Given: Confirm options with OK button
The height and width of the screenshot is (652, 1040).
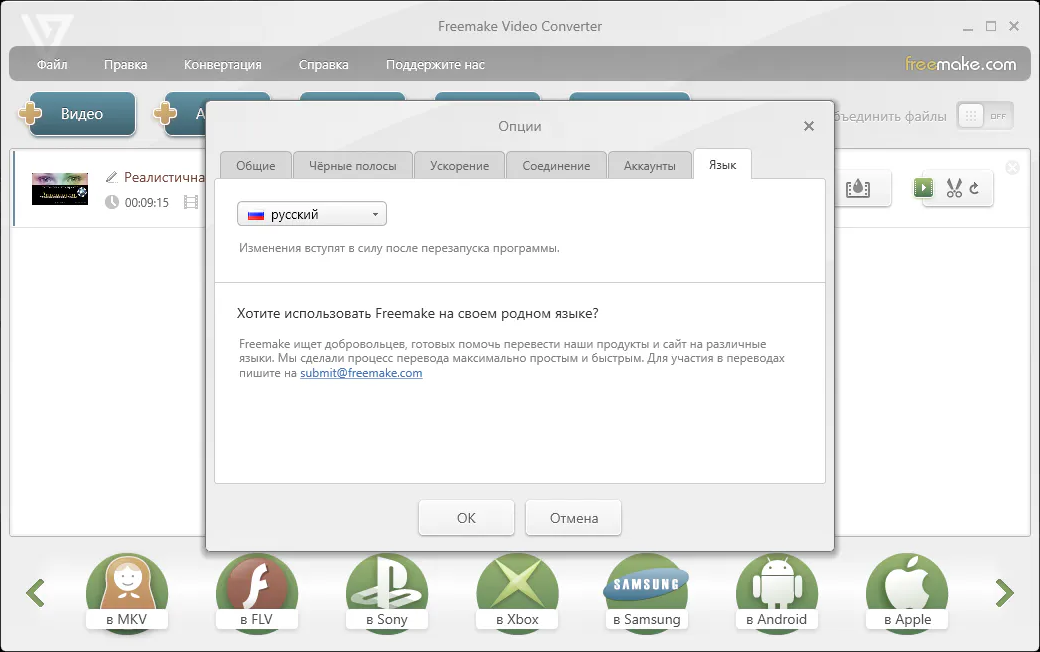Looking at the screenshot, I should coord(466,518).
